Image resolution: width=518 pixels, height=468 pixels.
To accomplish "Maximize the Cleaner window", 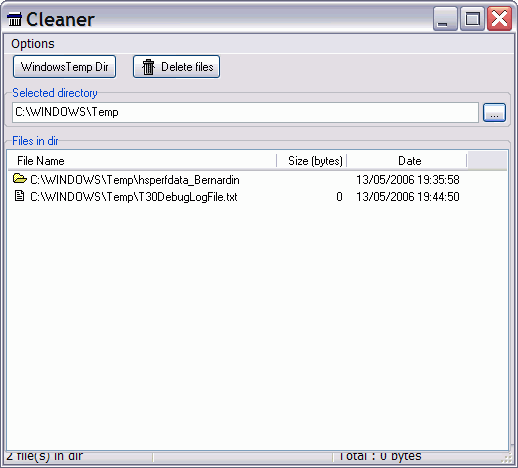I will 472,19.
